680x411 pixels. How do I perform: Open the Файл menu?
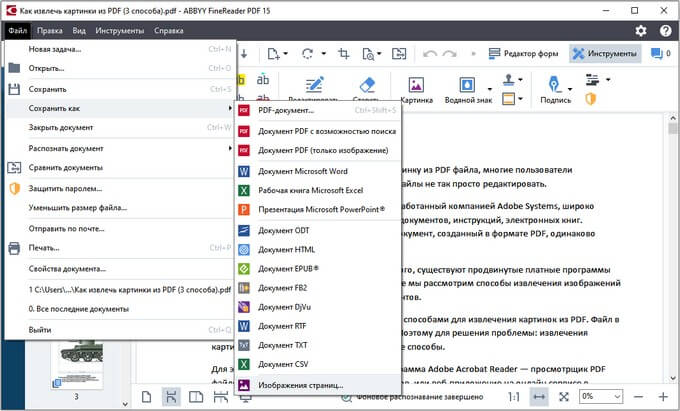(x=17, y=31)
